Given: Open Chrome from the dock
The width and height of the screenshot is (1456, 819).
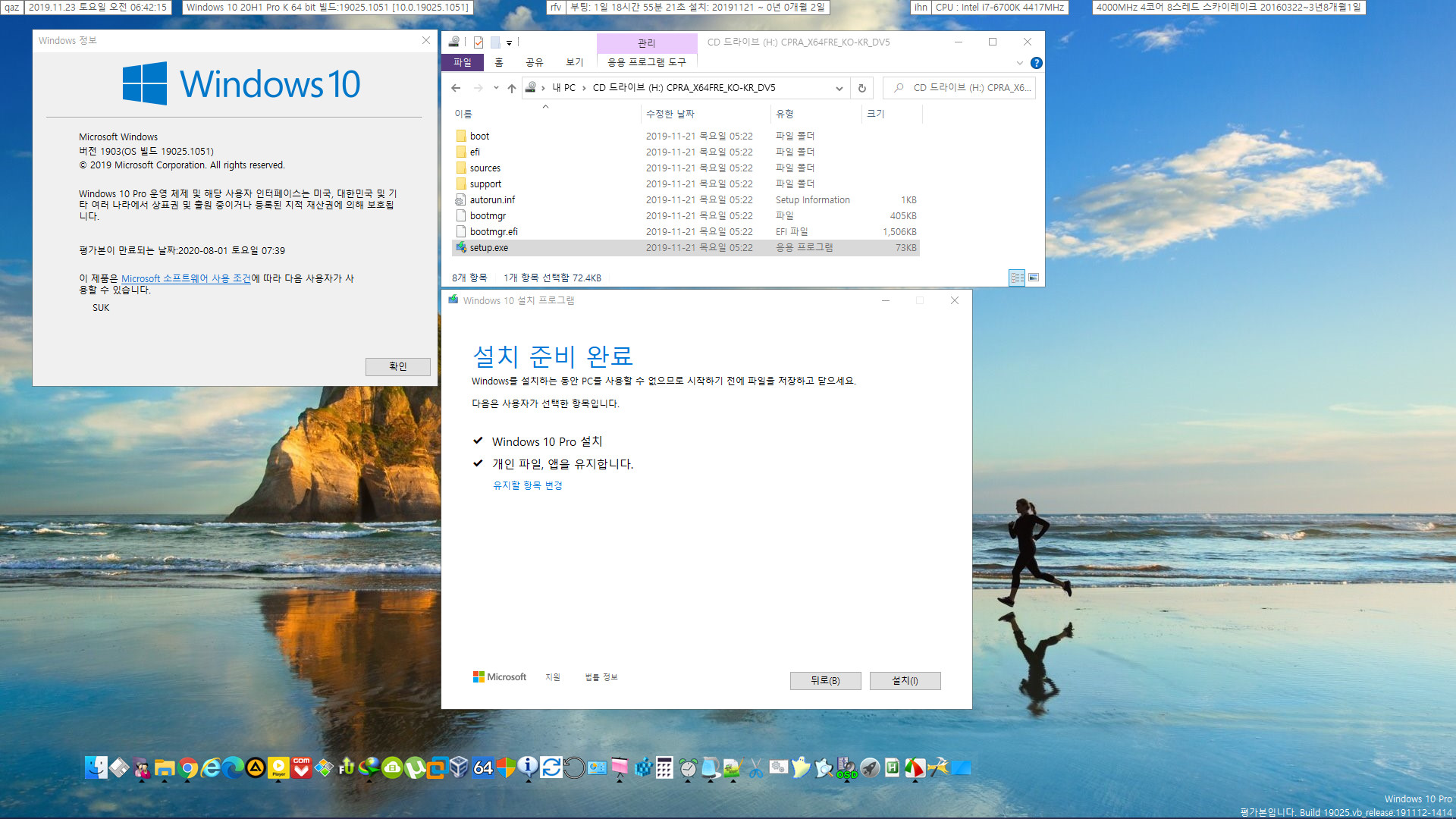Looking at the screenshot, I should (x=187, y=768).
